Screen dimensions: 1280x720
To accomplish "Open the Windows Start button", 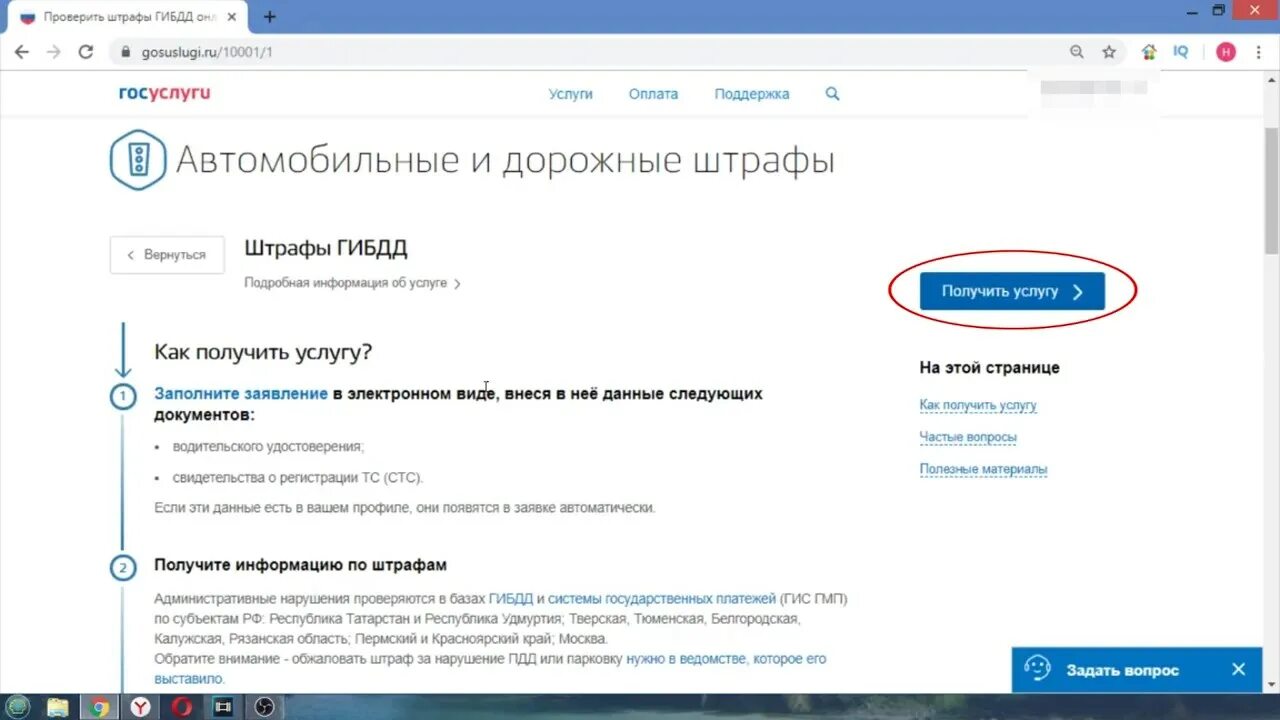I will [x=18, y=707].
